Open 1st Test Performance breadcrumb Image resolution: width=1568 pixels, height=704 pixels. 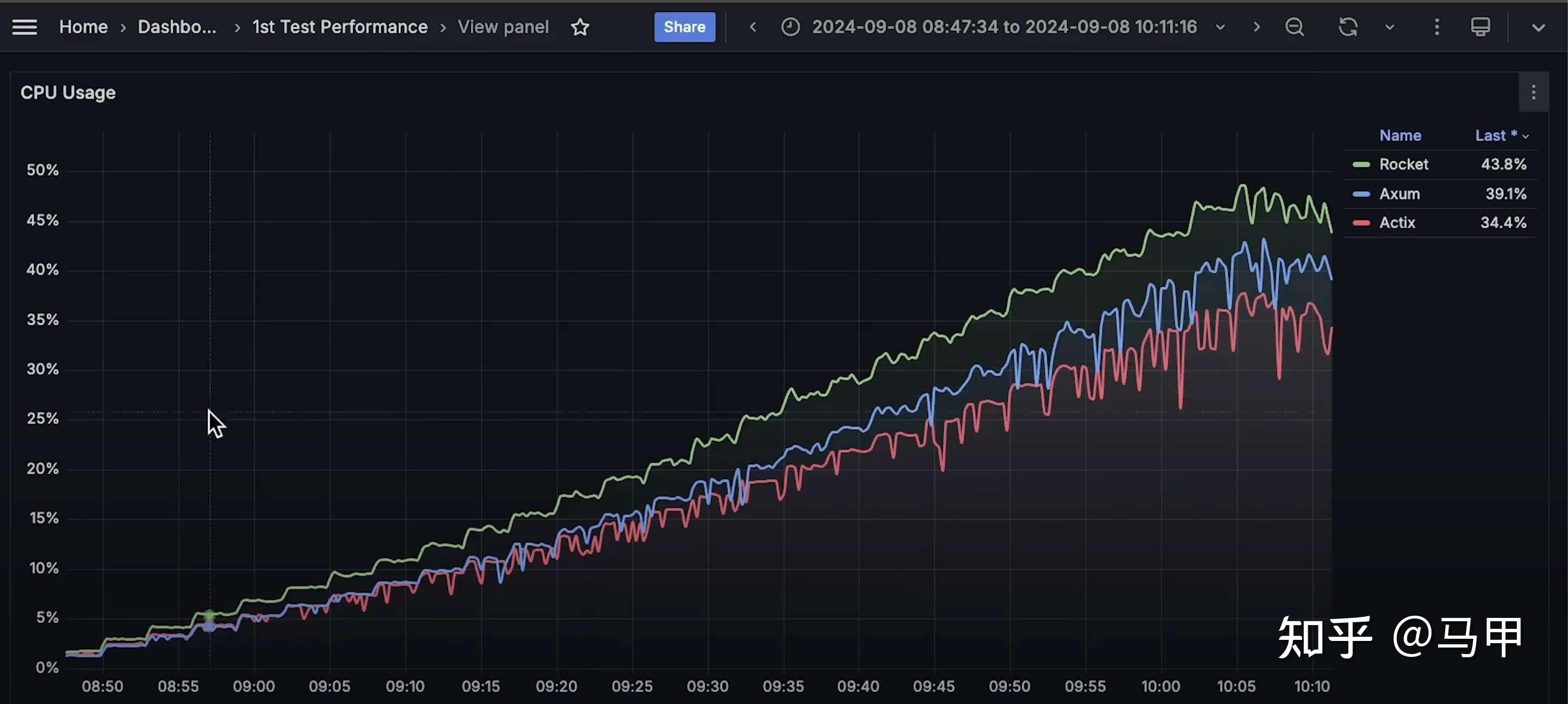click(340, 27)
